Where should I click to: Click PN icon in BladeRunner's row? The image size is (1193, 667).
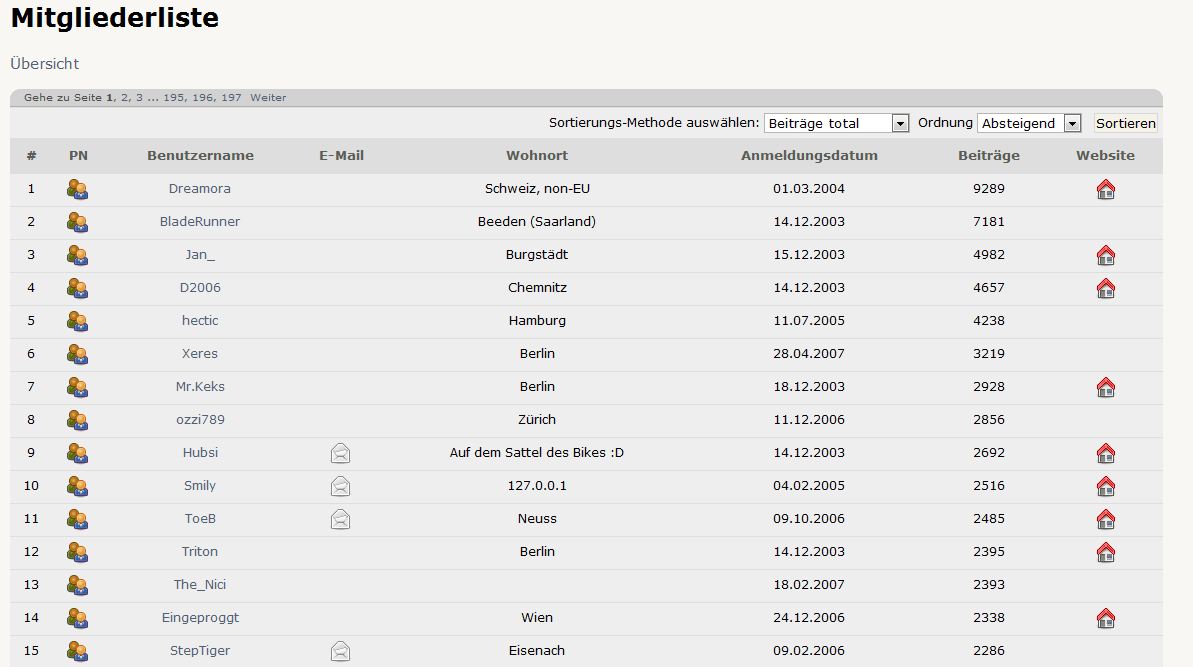point(77,222)
